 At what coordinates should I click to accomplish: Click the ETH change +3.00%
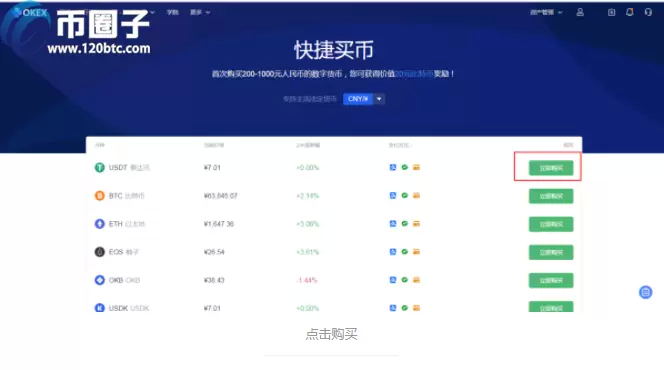pos(307,224)
